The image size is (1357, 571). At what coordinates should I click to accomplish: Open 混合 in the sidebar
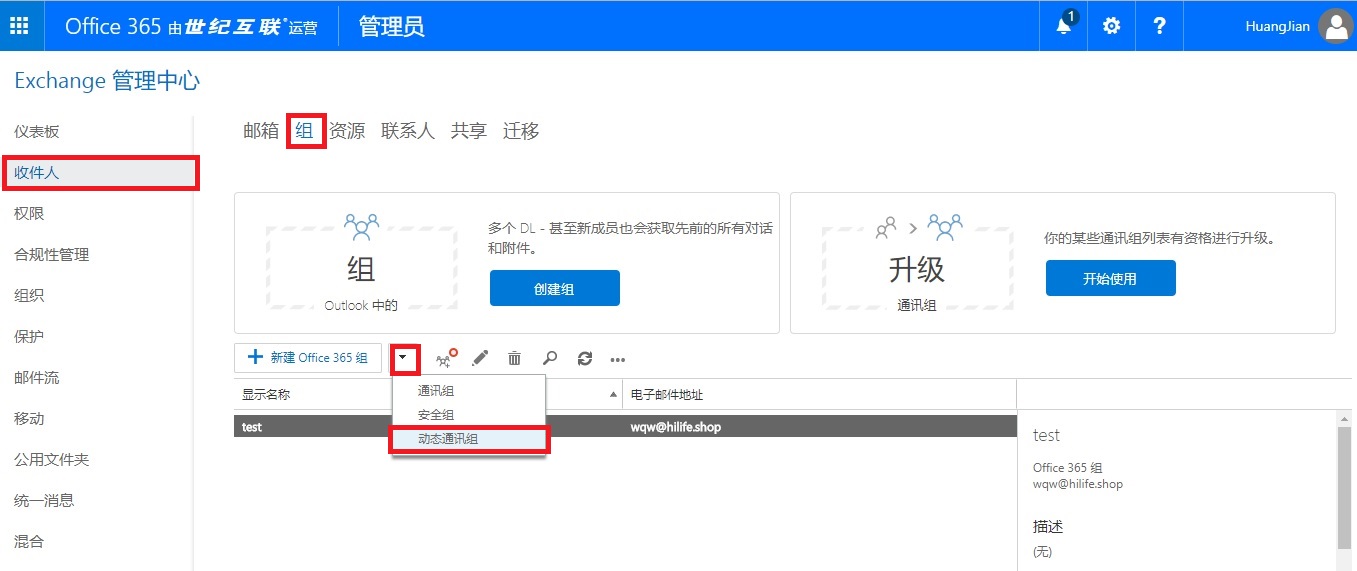(x=29, y=541)
